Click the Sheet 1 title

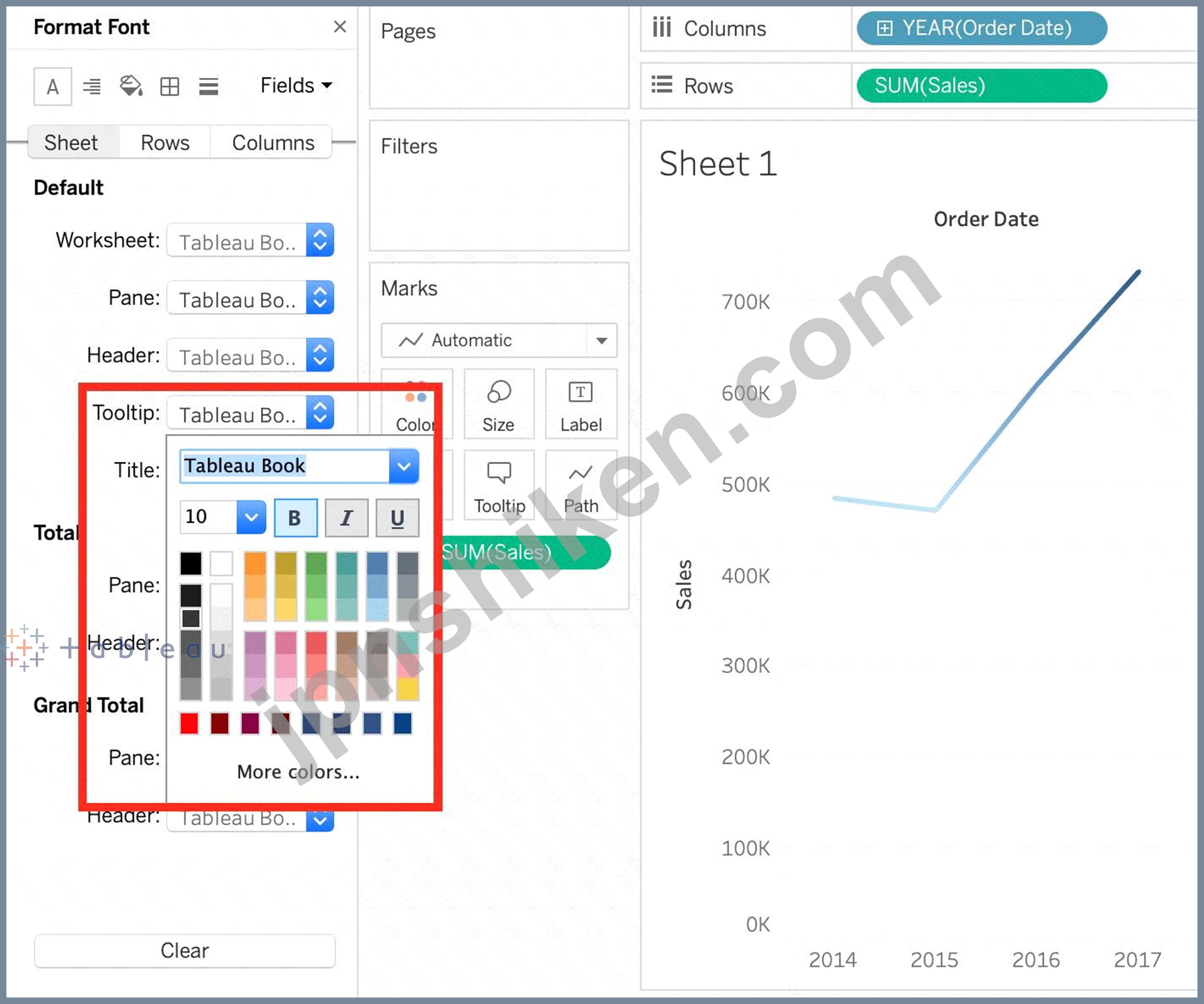pyautogui.click(x=717, y=164)
